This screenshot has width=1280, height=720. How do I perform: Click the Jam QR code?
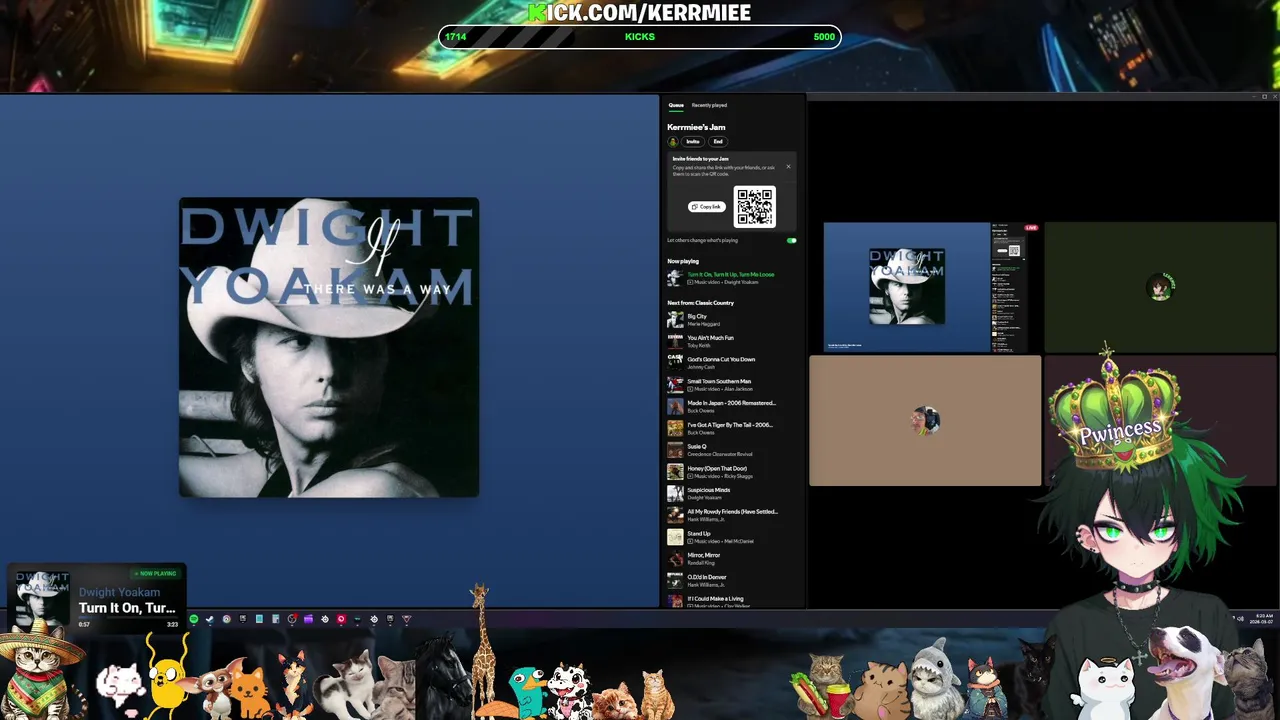pyautogui.click(x=754, y=207)
